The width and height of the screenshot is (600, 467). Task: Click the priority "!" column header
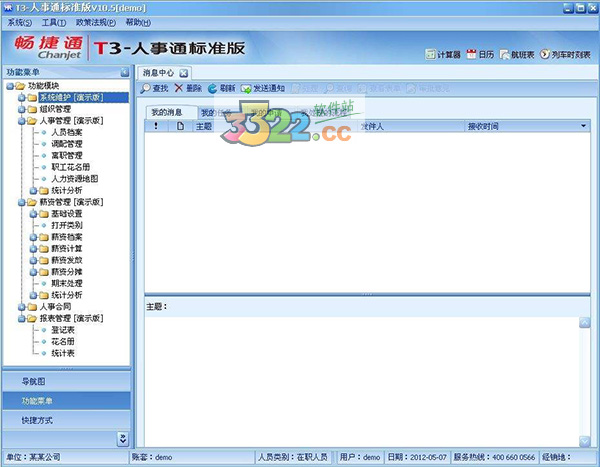pyautogui.click(x=156, y=126)
